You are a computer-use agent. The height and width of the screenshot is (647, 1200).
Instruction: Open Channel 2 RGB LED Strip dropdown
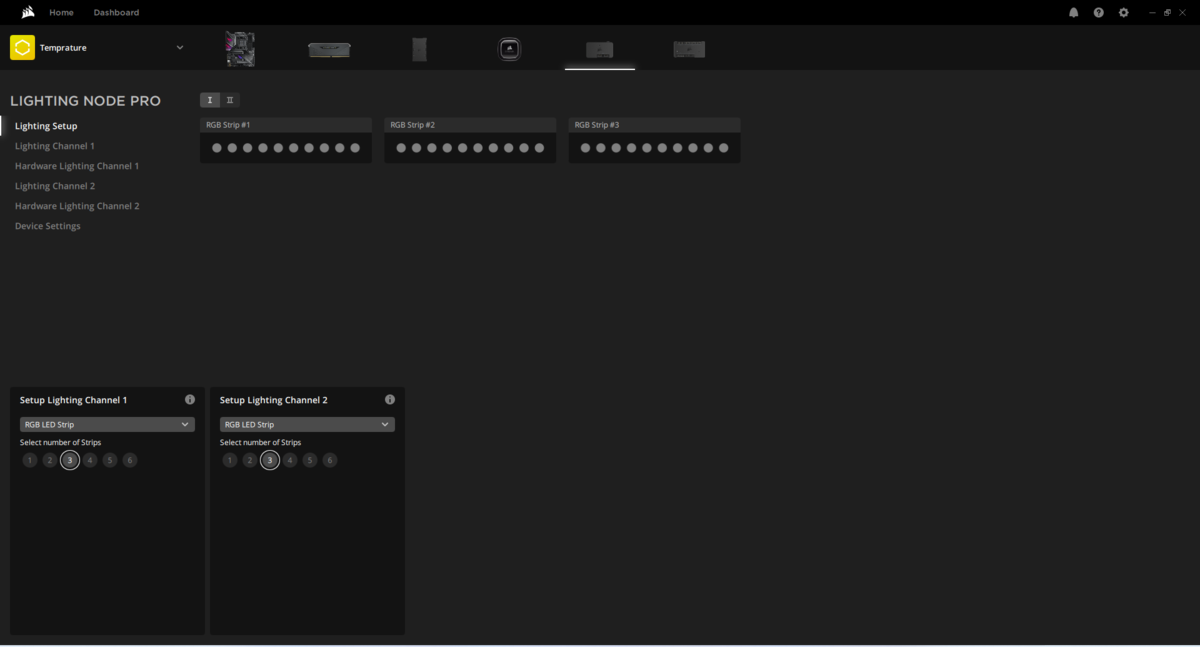(x=307, y=425)
